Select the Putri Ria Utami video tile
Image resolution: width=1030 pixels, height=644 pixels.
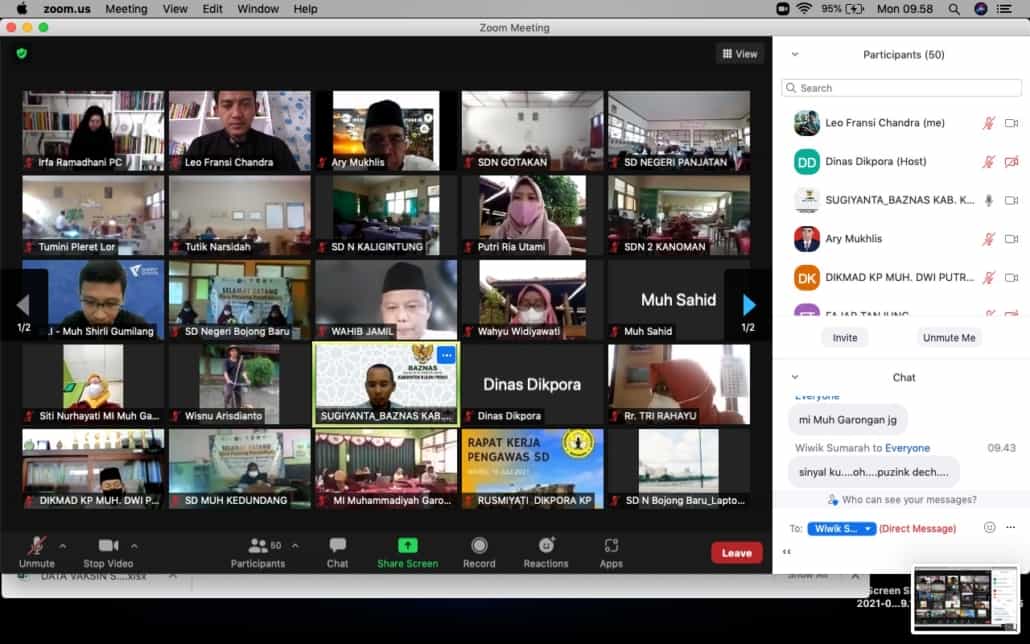[x=533, y=215]
